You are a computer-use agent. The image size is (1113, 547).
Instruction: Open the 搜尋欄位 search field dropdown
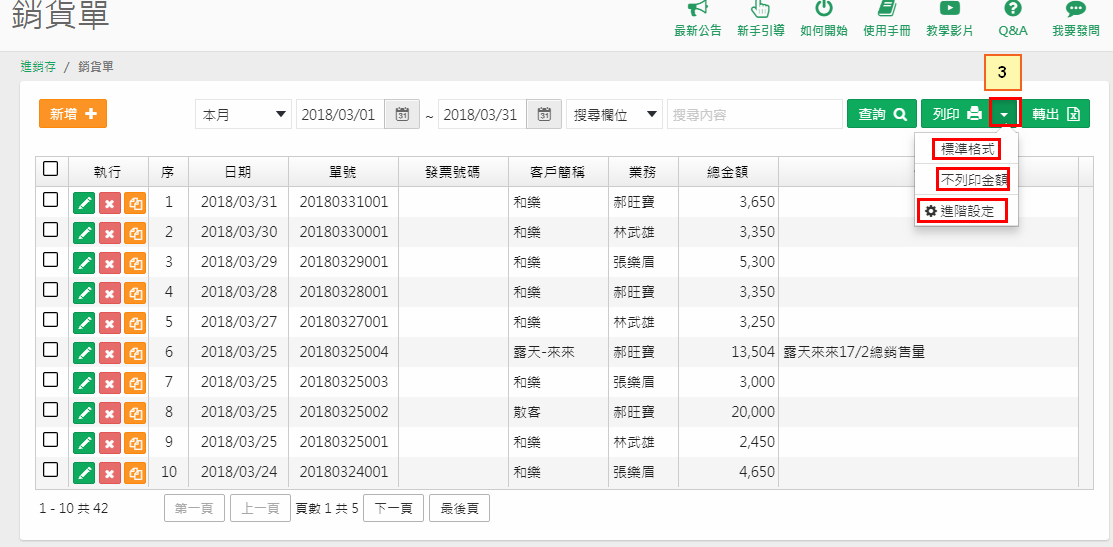click(614, 114)
